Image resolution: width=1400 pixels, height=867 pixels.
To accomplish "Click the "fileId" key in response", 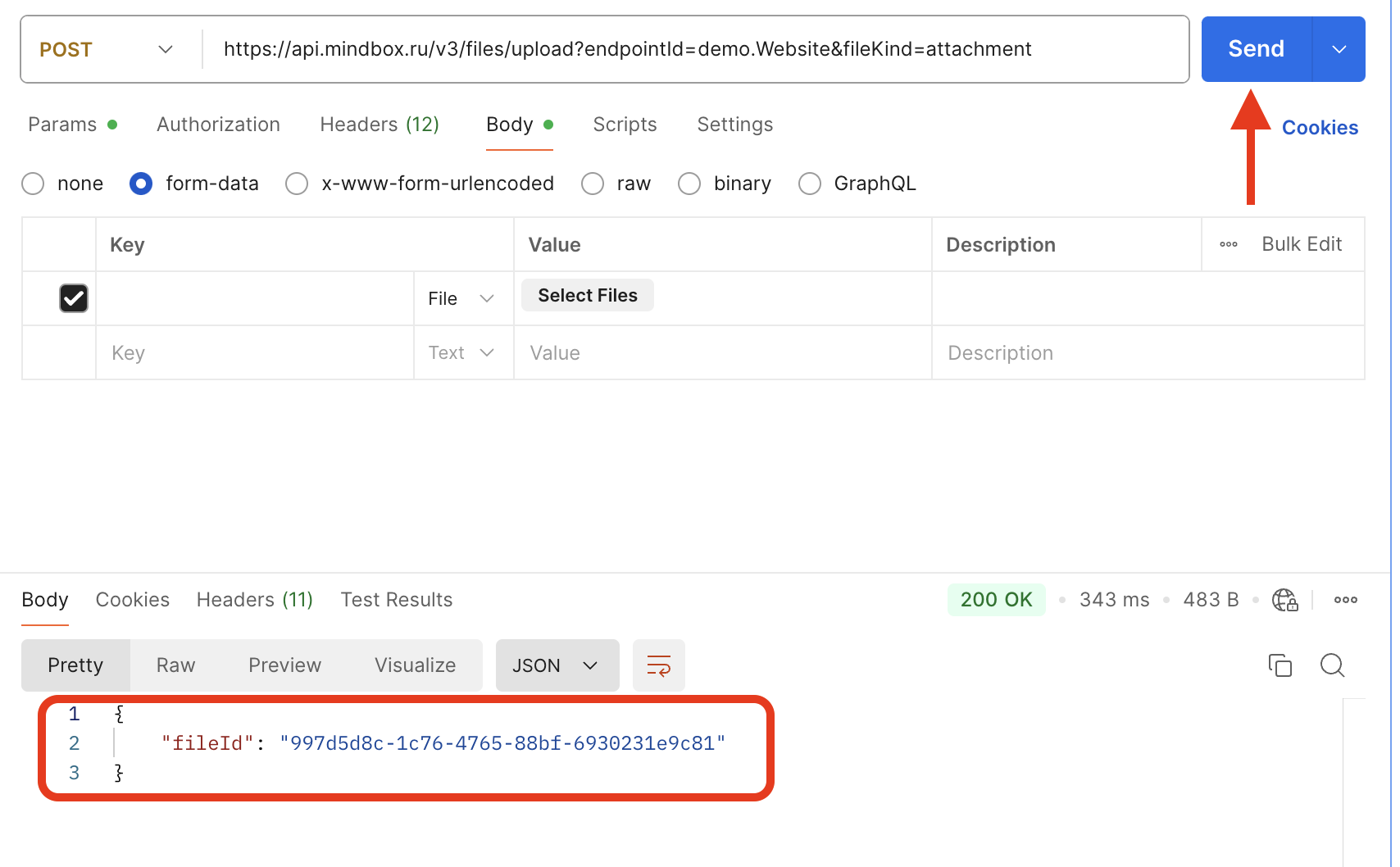I will tap(207, 743).
